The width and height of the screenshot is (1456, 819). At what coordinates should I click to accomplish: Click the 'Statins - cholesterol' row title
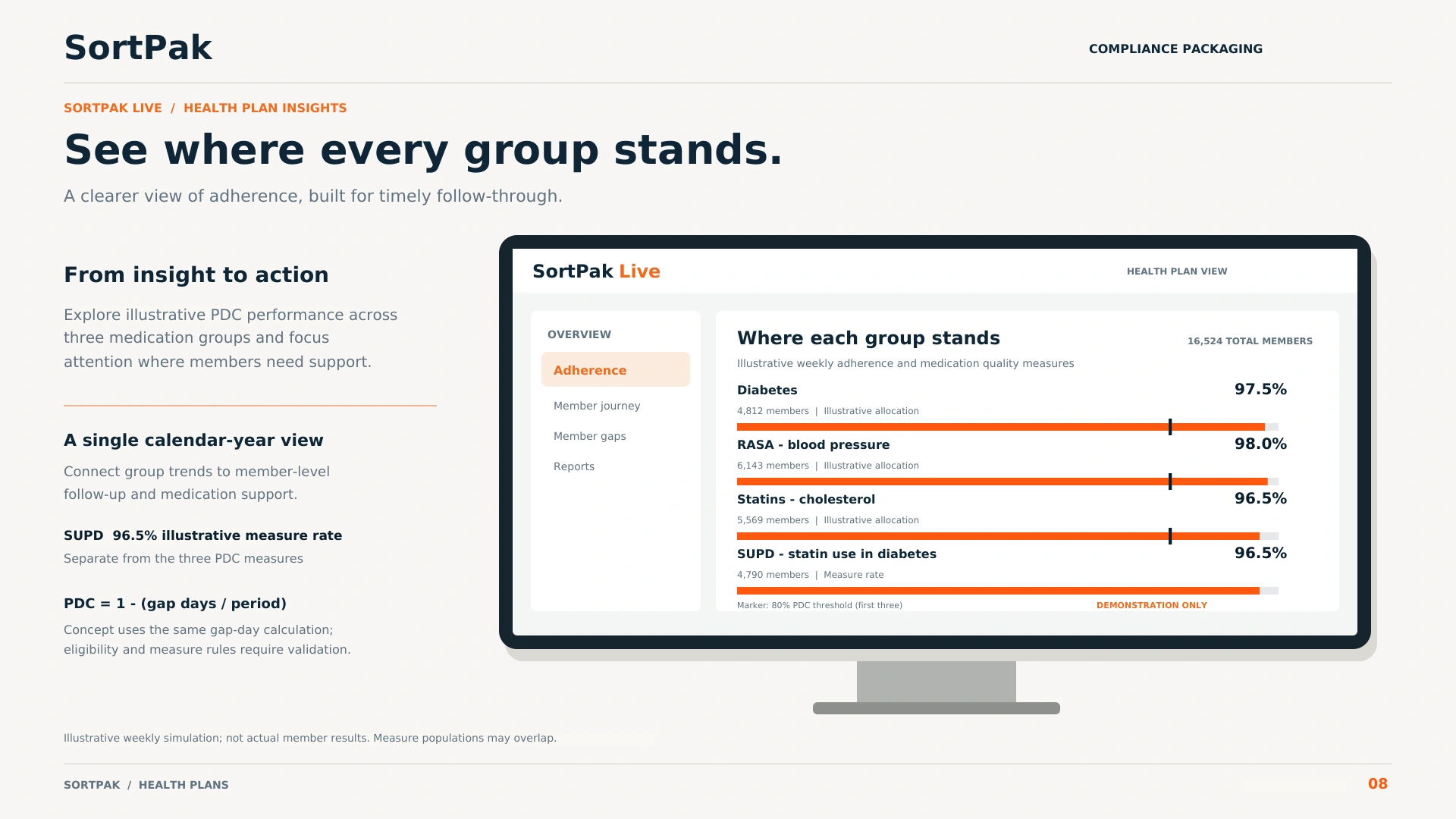806,499
